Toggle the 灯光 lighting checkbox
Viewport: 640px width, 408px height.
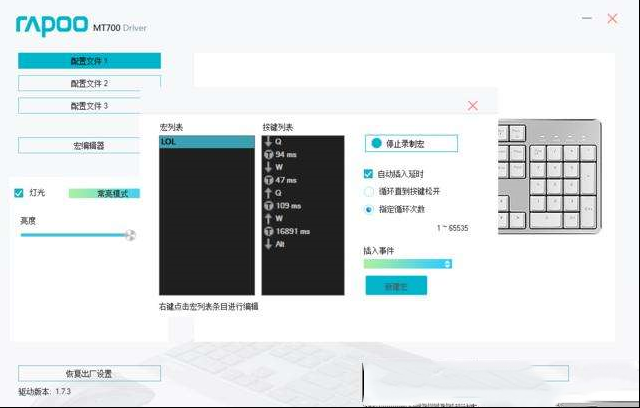(x=19, y=193)
